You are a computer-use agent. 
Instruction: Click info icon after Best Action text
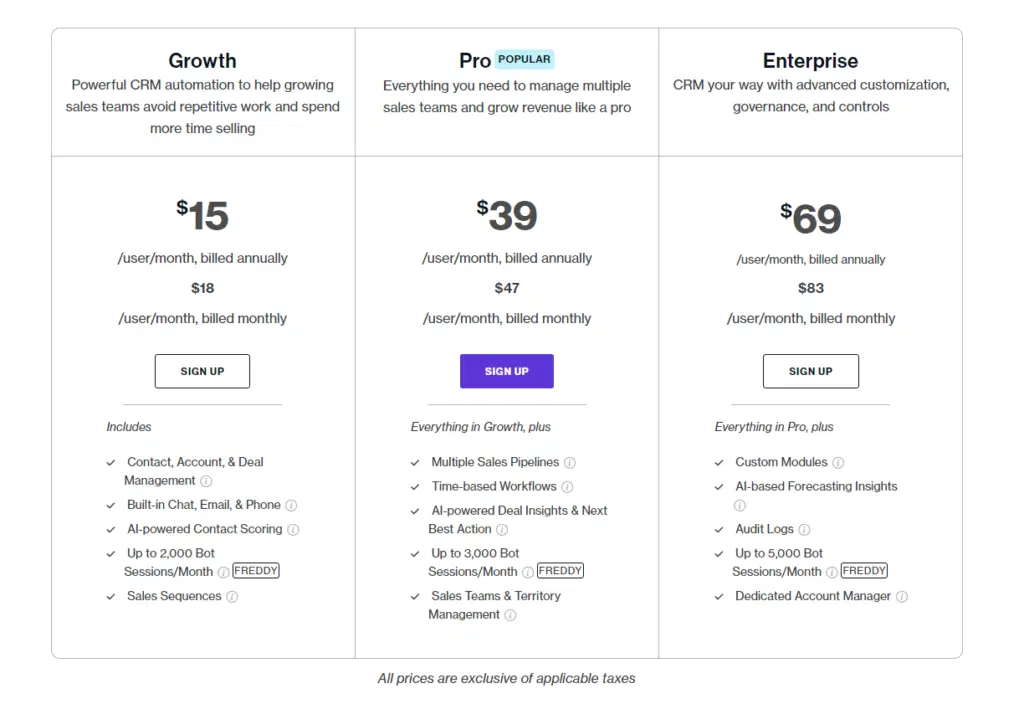tap(502, 530)
